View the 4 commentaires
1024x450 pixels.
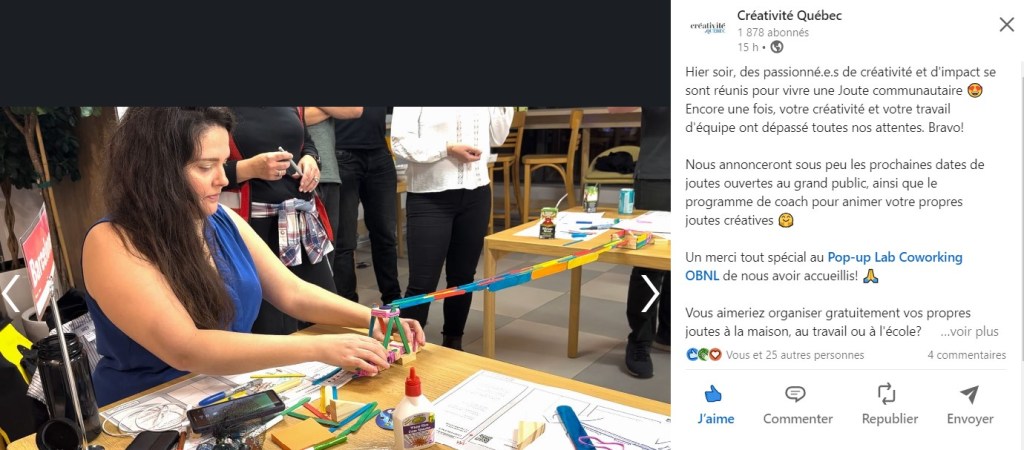point(967,355)
